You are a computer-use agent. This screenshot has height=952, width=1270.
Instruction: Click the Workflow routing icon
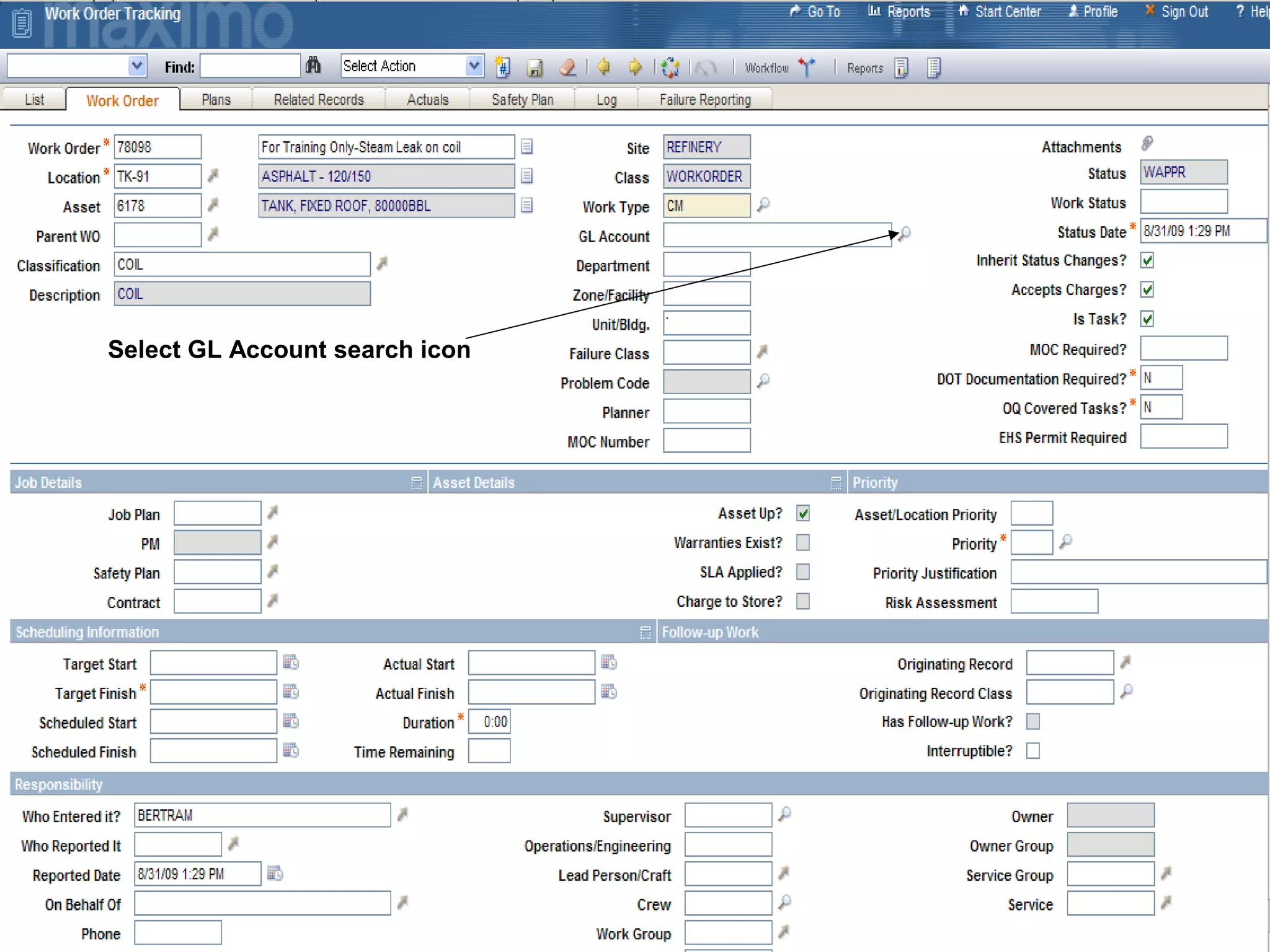coord(807,66)
